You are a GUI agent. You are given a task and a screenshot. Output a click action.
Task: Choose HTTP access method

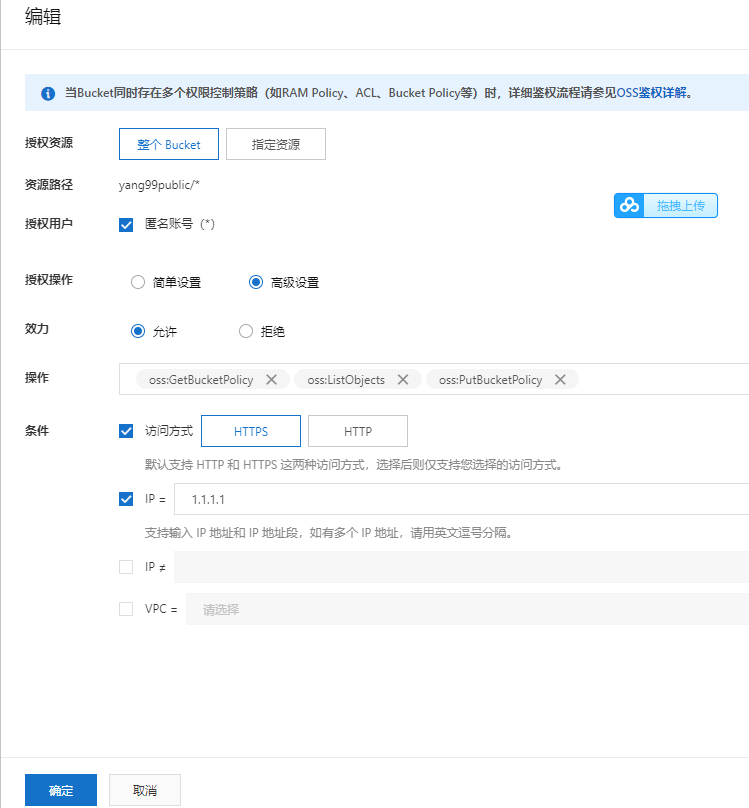click(x=358, y=431)
